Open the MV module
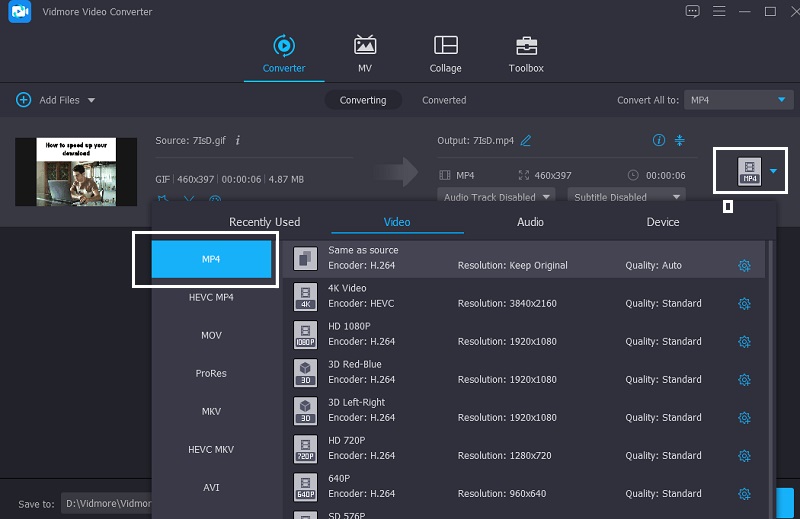 click(365, 54)
